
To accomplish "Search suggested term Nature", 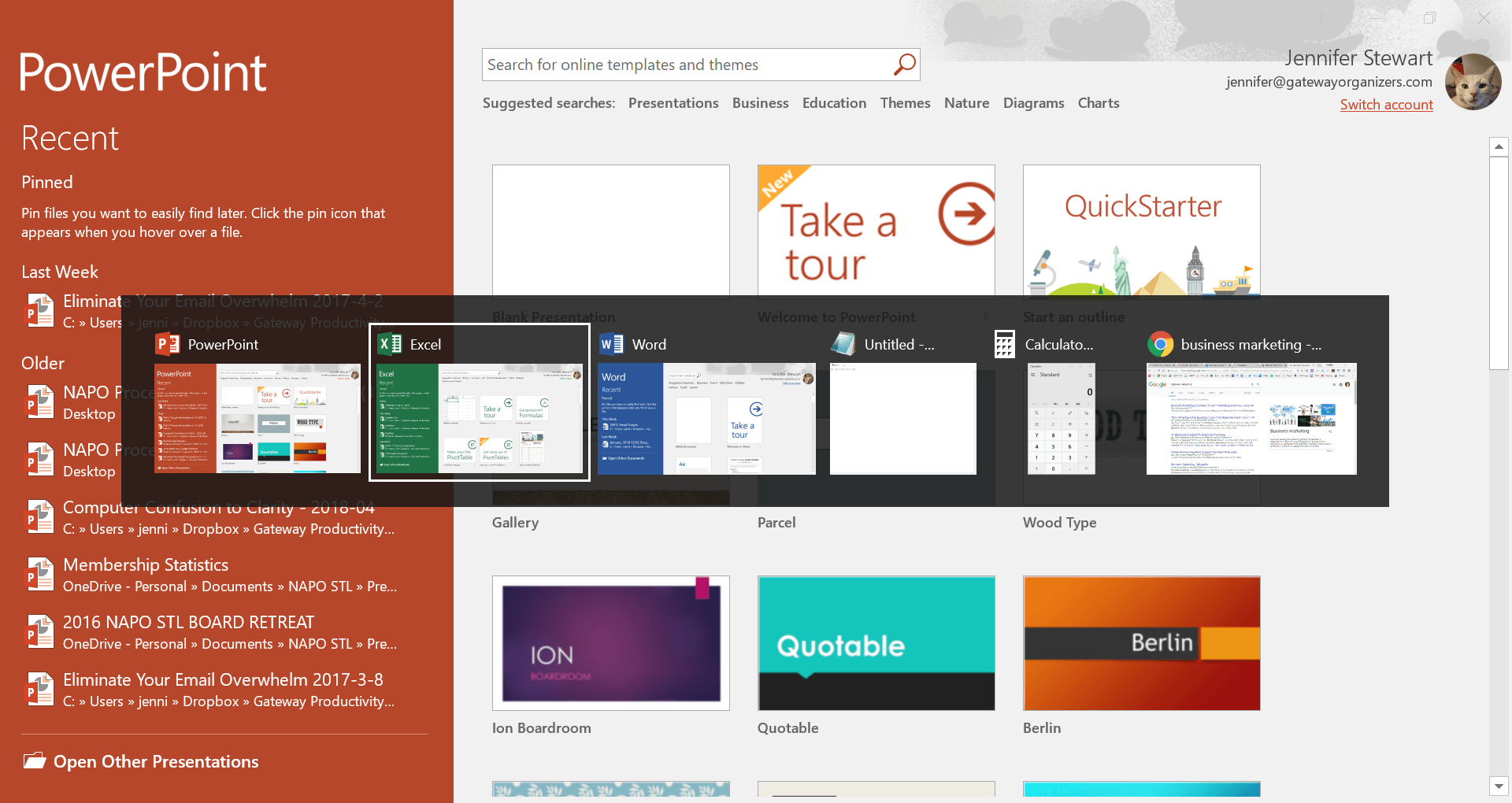I will pos(966,103).
